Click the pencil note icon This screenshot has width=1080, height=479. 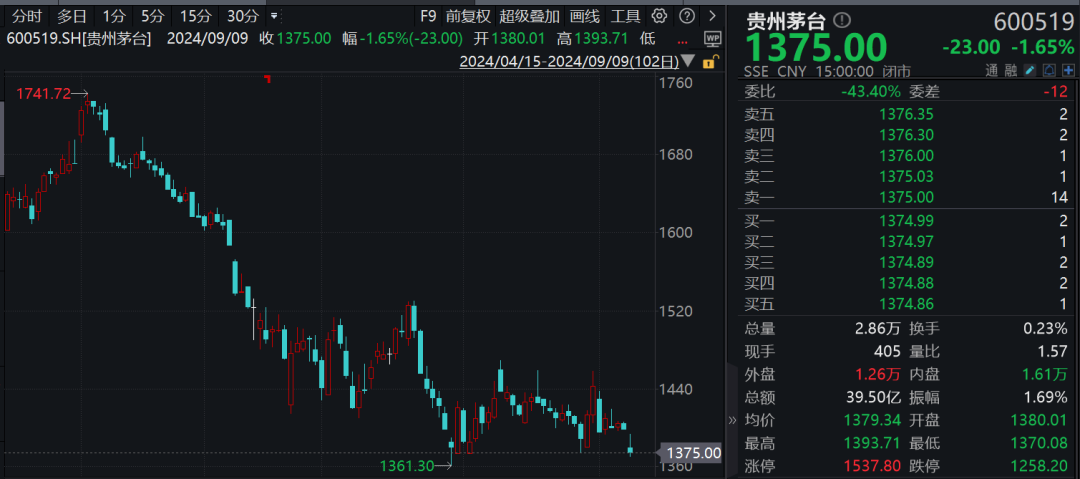[x=1030, y=70]
